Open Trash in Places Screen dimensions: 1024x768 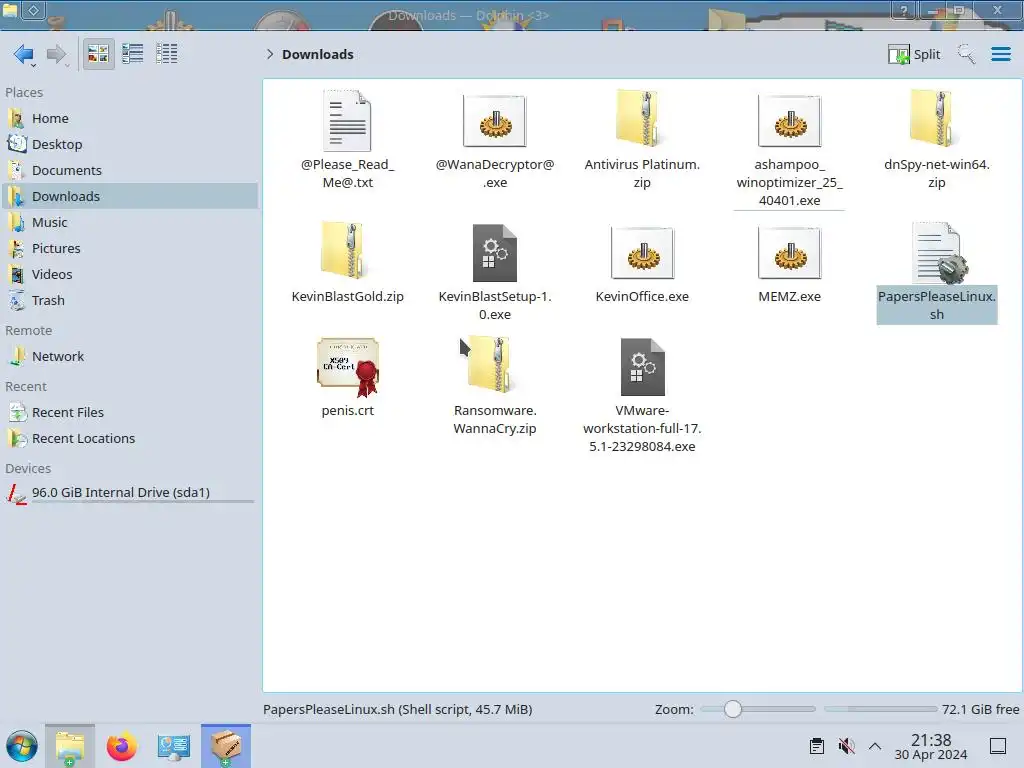click(129, 301)
